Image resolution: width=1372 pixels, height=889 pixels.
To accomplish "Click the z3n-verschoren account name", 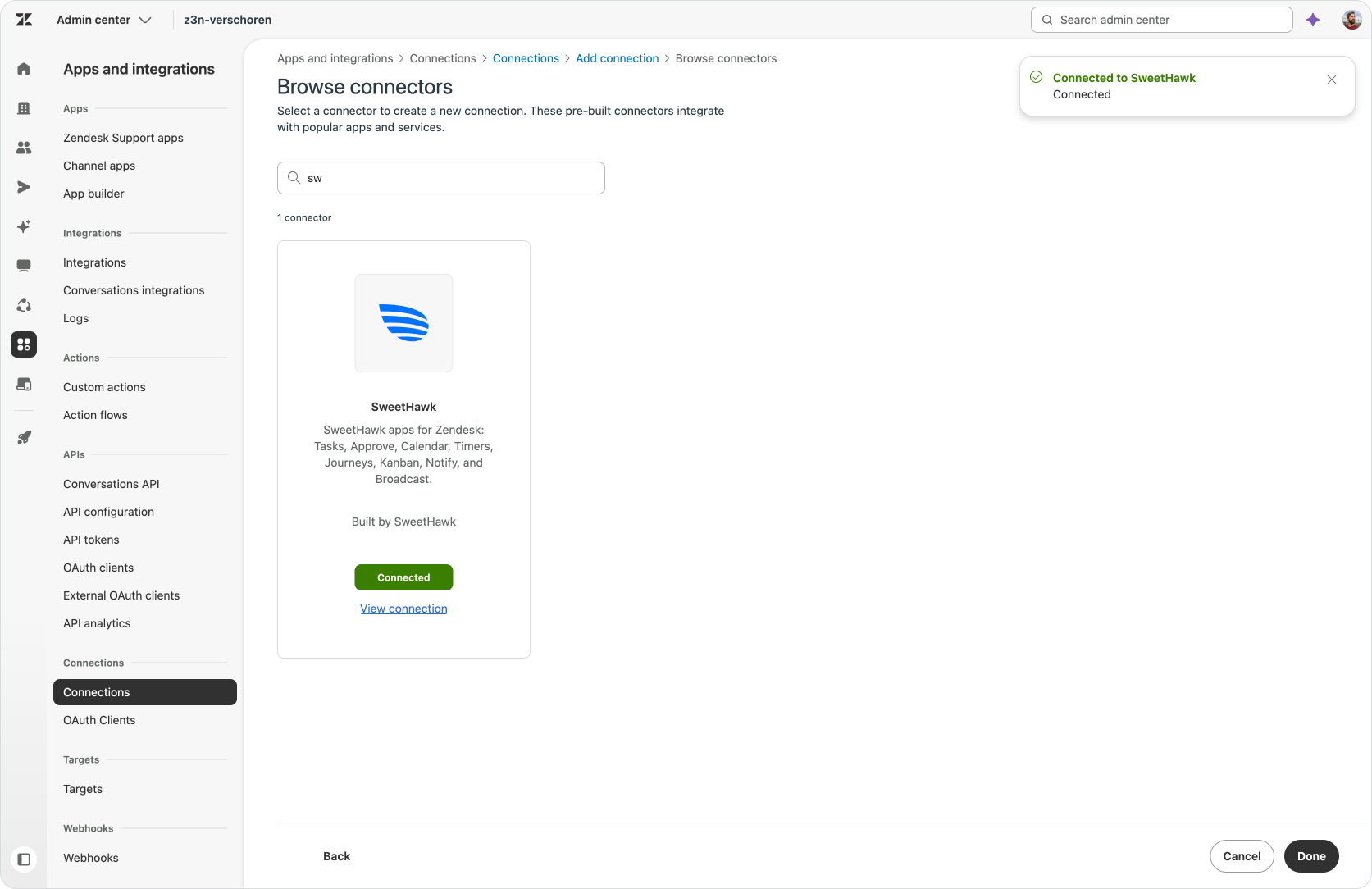I will coord(227,20).
